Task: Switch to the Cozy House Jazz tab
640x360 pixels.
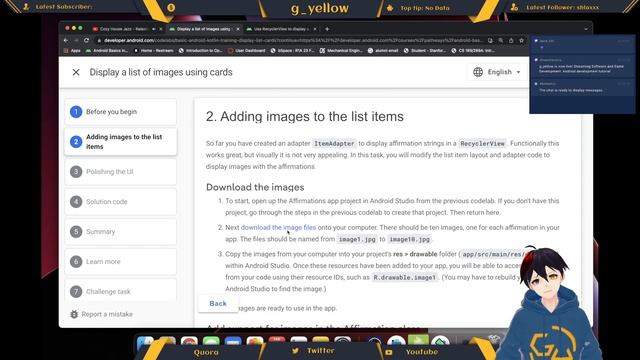Action: pyautogui.click(x=124, y=29)
